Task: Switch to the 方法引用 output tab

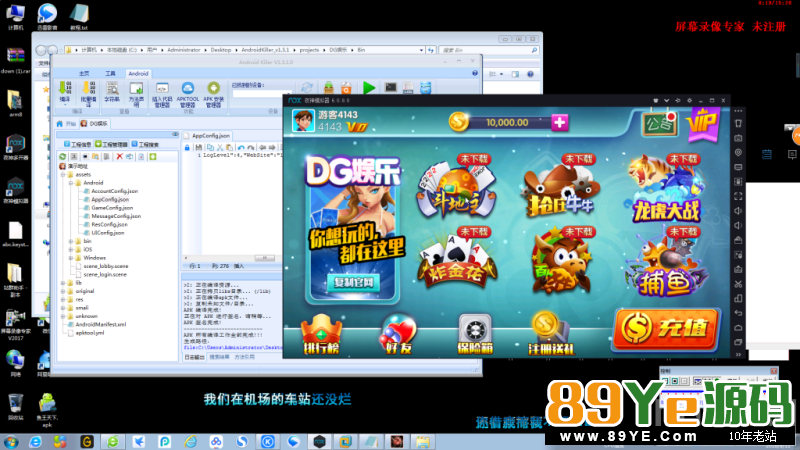Action: [x=244, y=357]
